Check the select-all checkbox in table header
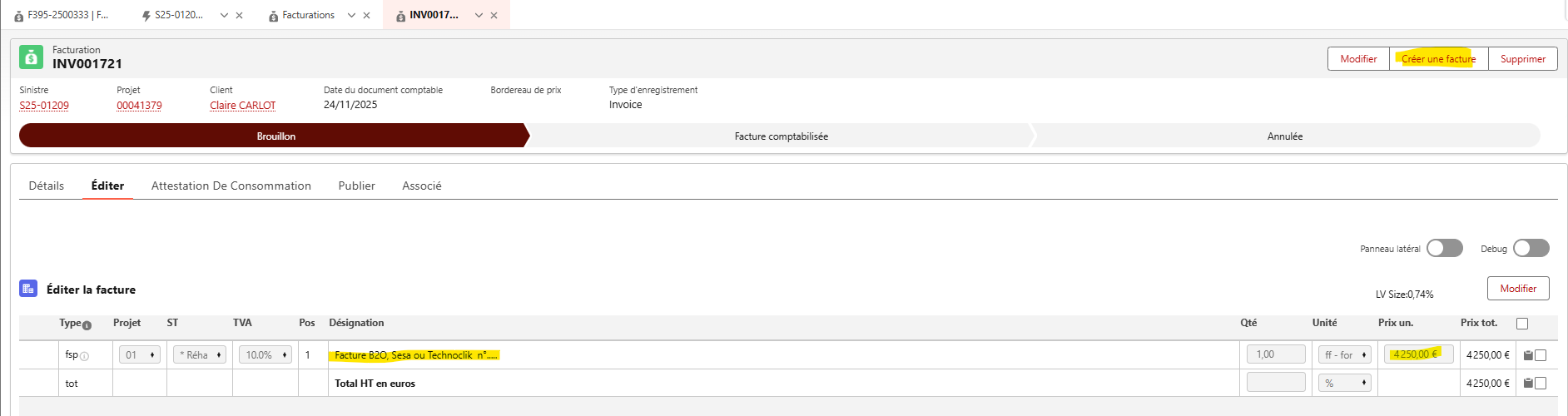1568x416 pixels. 1522,324
